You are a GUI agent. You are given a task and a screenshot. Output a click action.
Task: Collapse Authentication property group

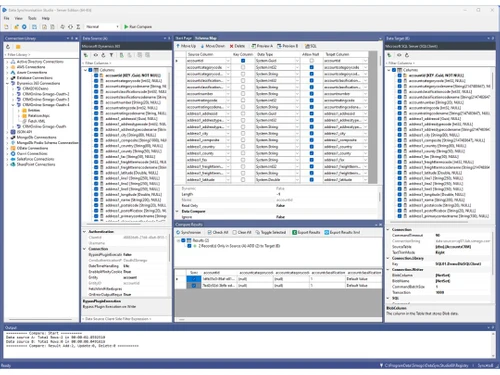pyautogui.click(x=85, y=231)
